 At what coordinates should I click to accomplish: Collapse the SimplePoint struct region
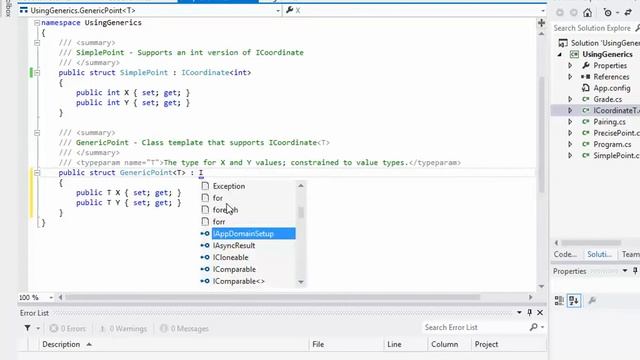tap(37, 73)
